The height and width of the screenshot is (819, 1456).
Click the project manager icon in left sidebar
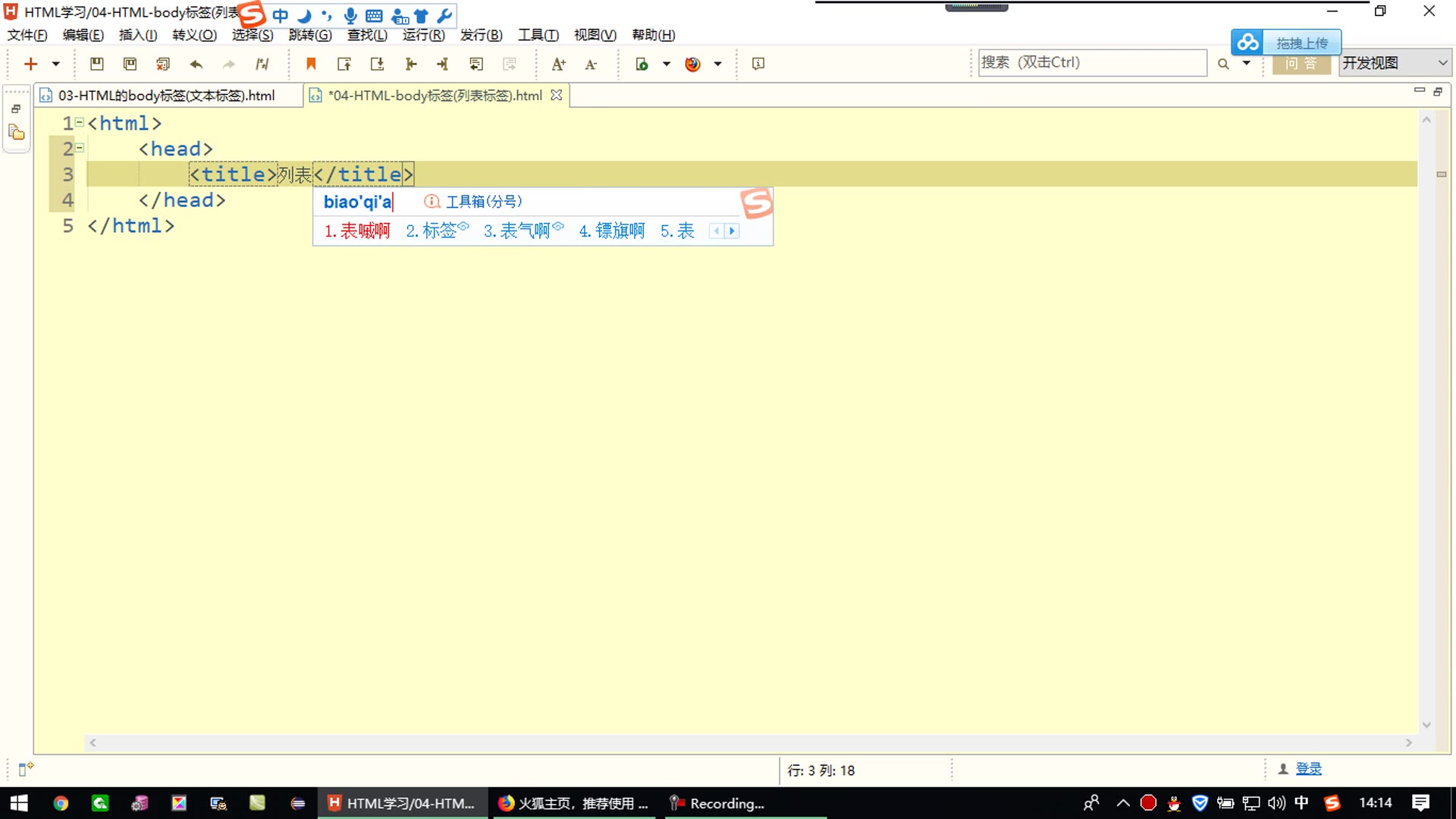click(x=17, y=133)
